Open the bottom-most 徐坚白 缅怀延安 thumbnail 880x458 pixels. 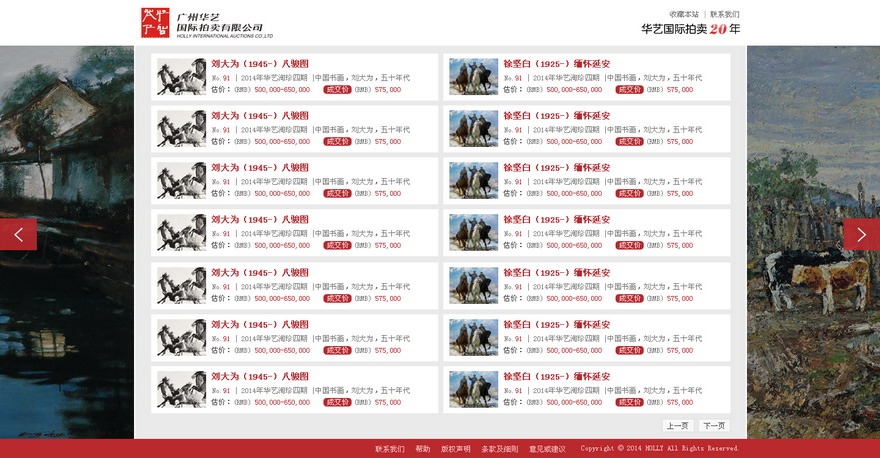point(473,389)
